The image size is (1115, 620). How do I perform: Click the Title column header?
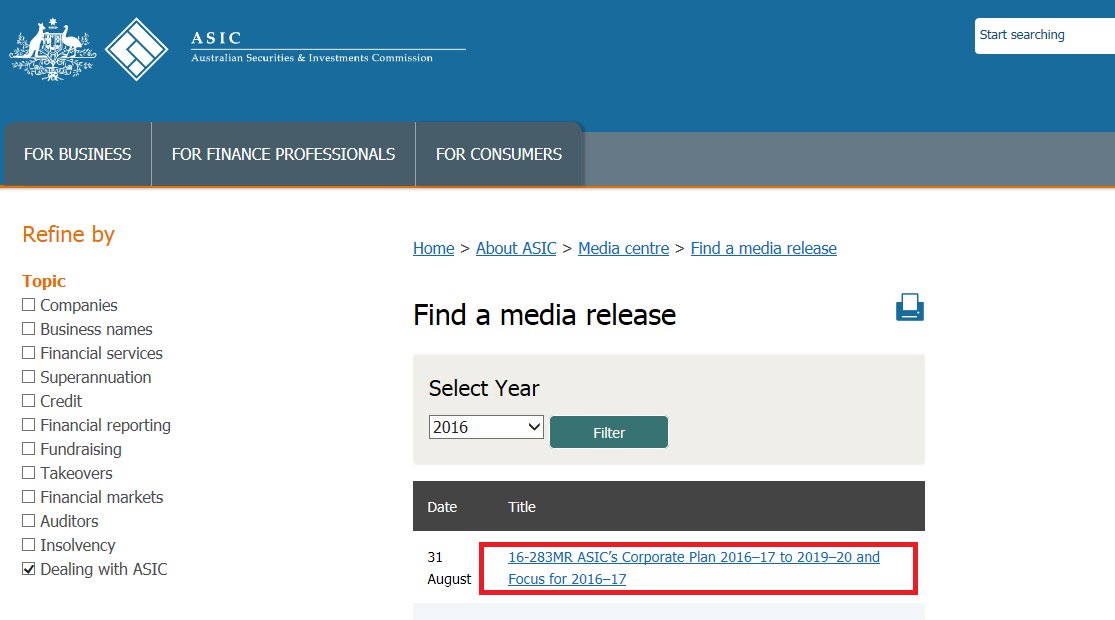coord(522,507)
